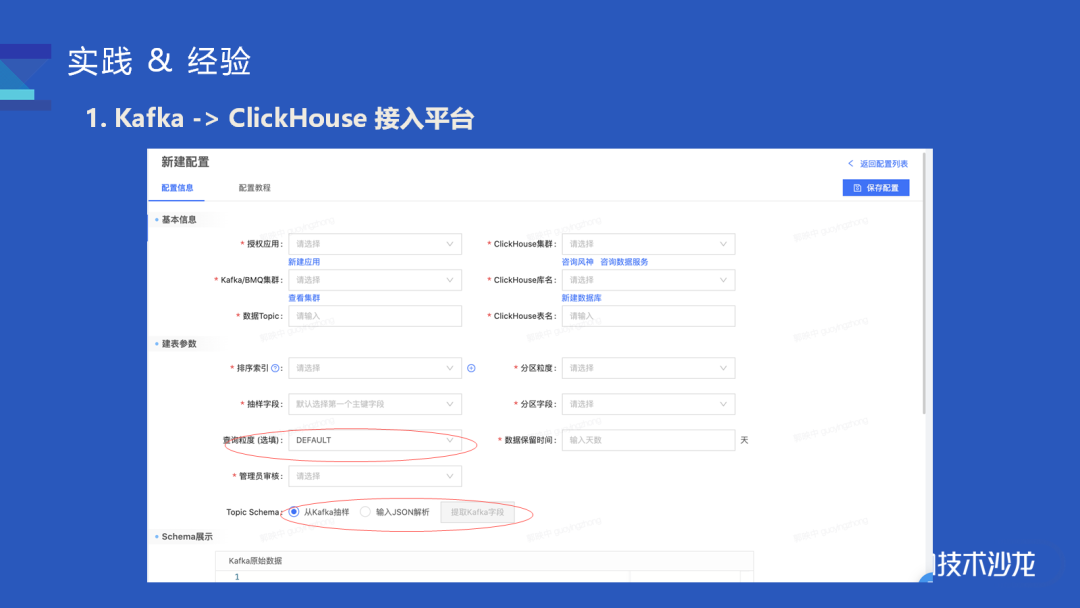Click the 基本信息 section heading

pos(179,220)
